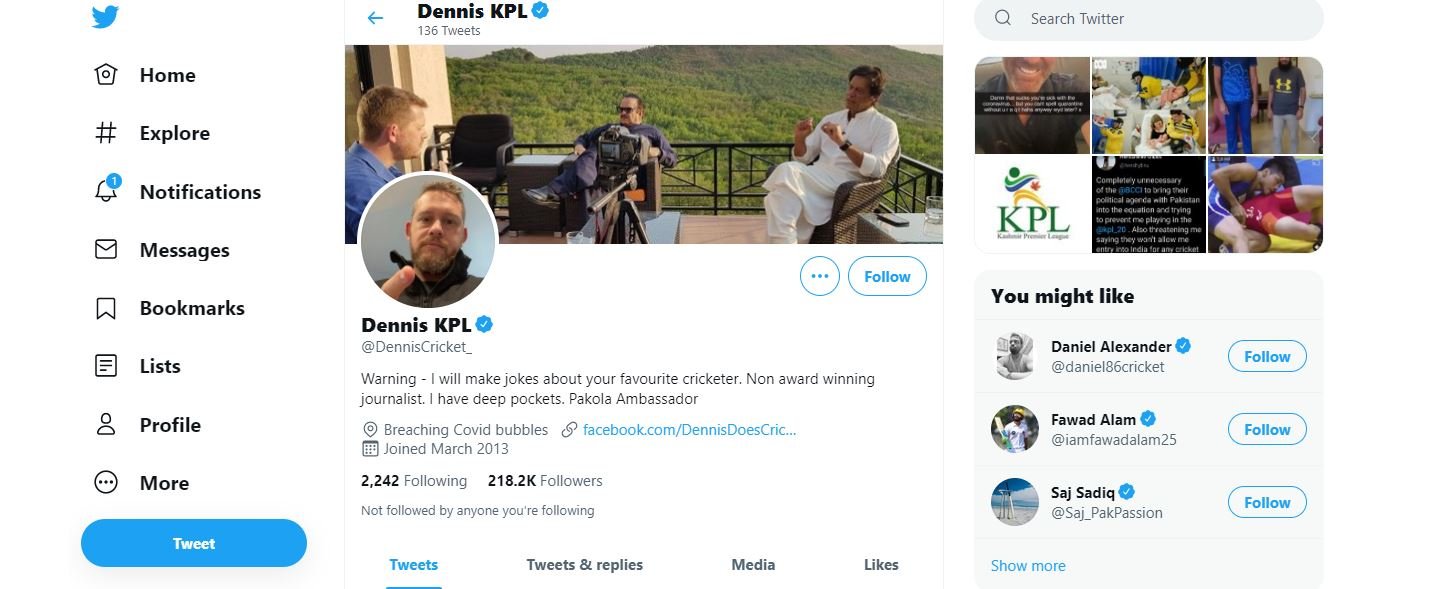Switch to the Media tab
1437x589 pixels.
753,565
